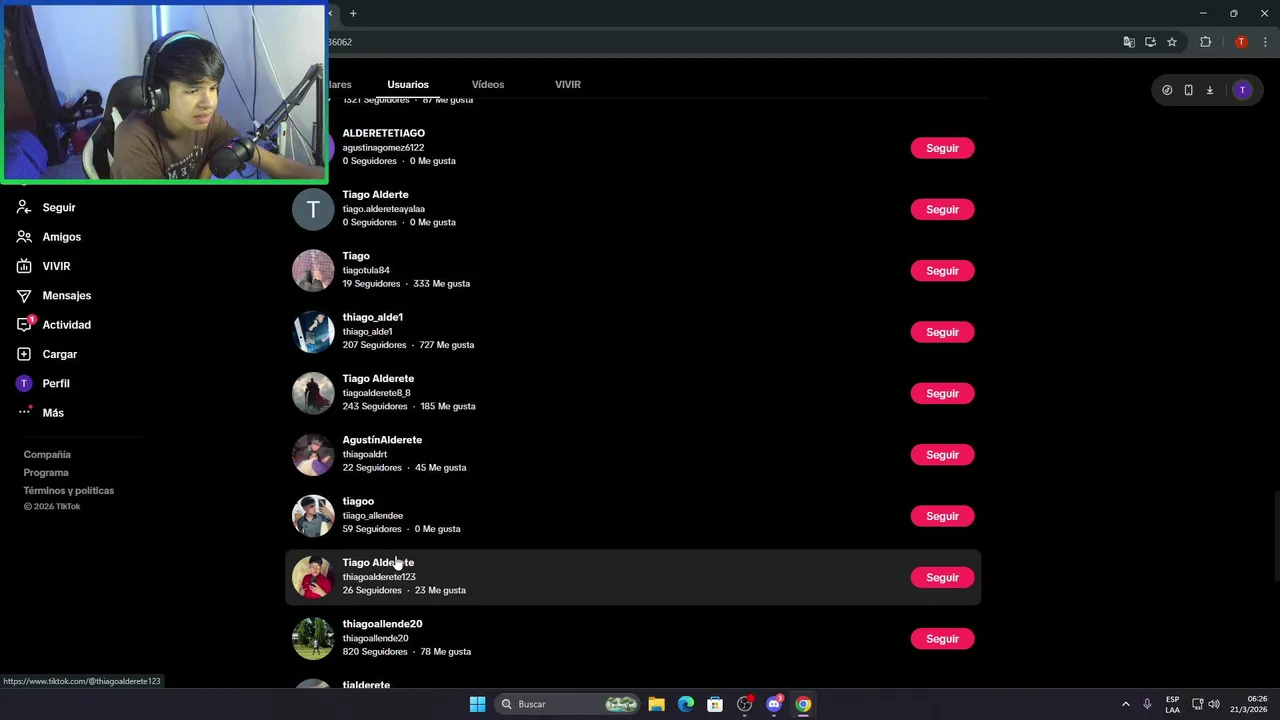
Task: Open the purple T profile avatar menu
Action: point(1242,90)
